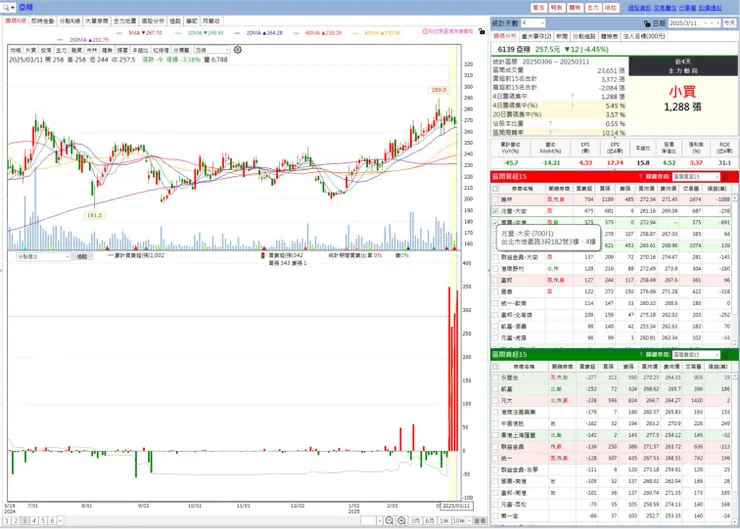Zoom out the chart with minus magnifier
740x529 pixels.
point(389,521)
